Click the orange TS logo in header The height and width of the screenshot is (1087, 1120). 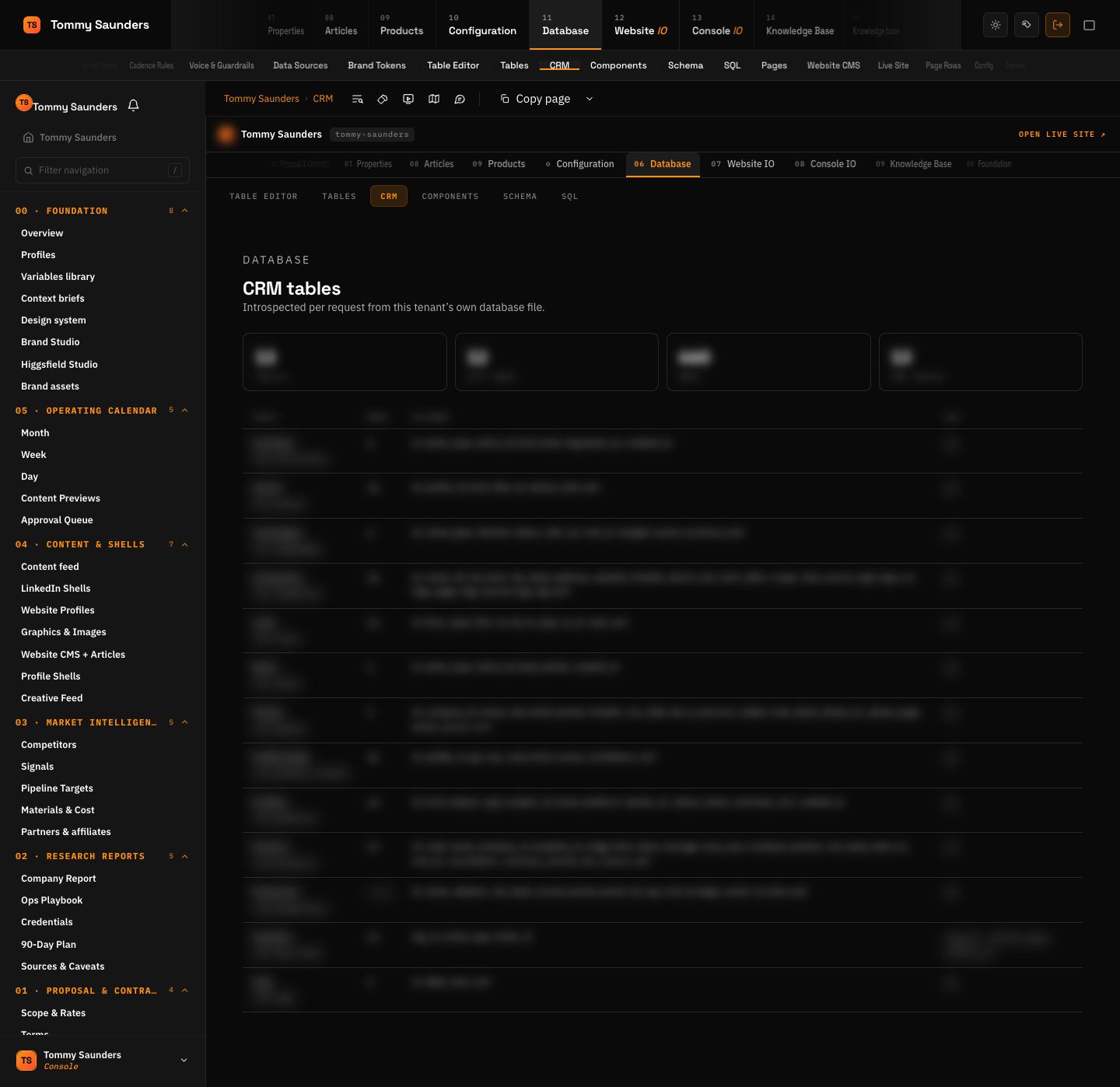(32, 25)
